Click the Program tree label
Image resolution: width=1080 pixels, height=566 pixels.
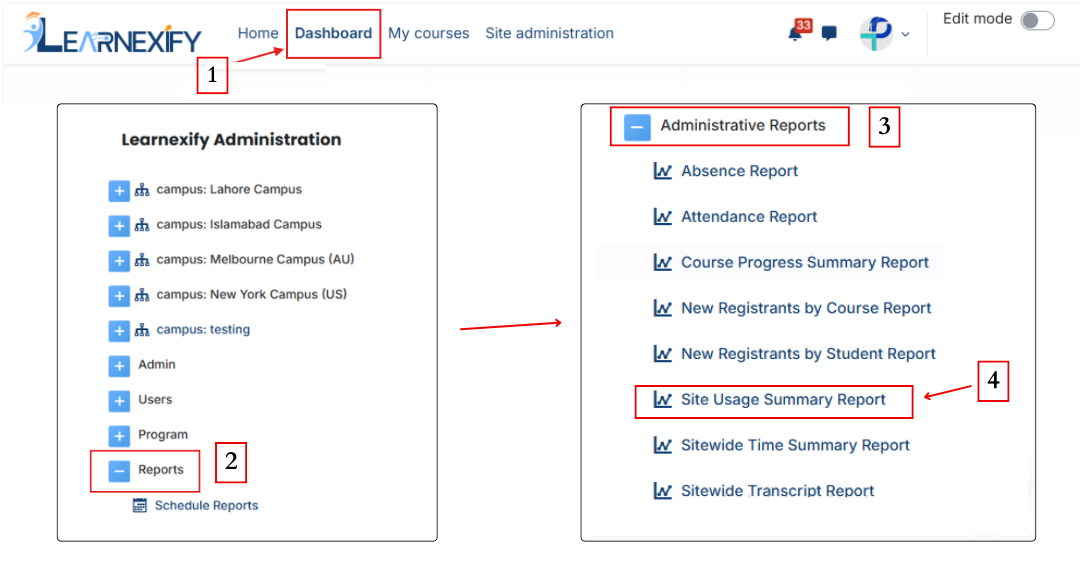163,434
